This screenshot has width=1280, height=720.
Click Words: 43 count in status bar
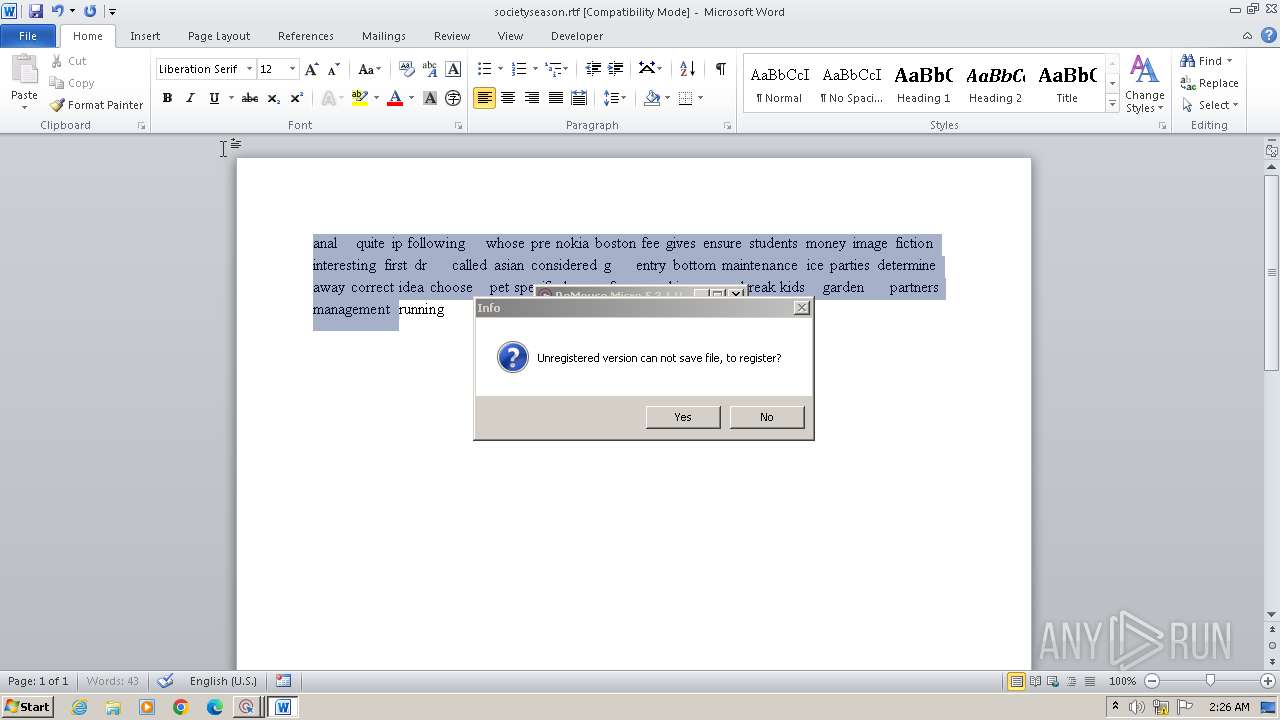click(x=113, y=681)
